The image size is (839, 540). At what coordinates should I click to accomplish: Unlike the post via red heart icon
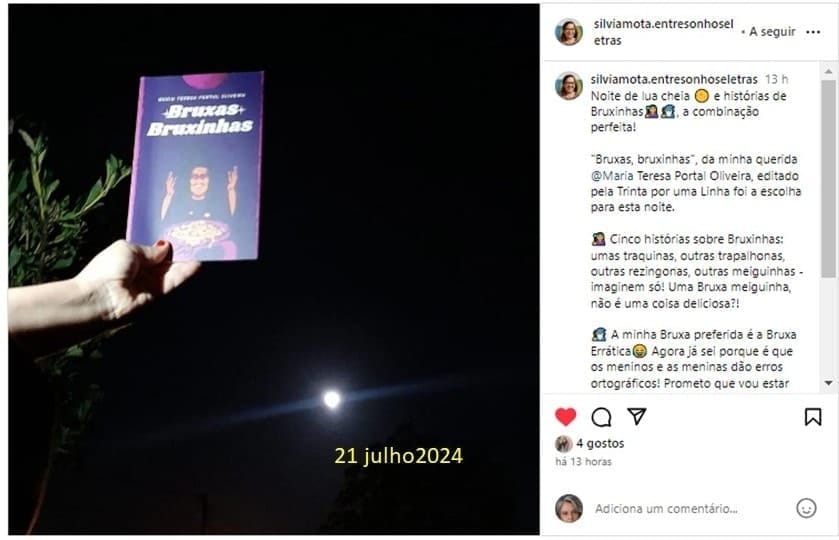coord(566,416)
